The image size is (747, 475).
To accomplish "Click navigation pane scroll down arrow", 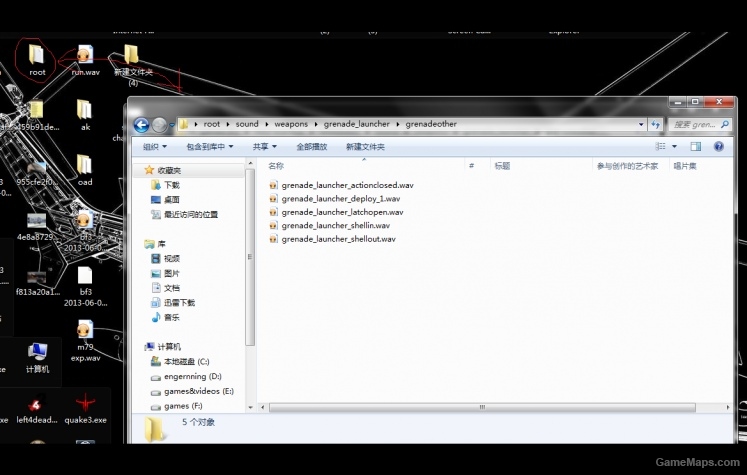I will coord(250,408).
